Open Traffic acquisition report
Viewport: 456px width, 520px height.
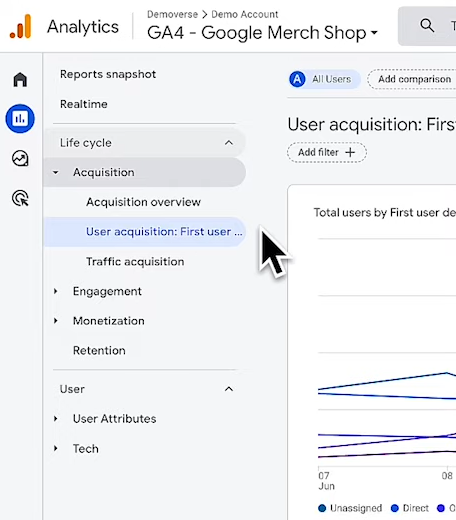pyautogui.click(x=135, y=262)
